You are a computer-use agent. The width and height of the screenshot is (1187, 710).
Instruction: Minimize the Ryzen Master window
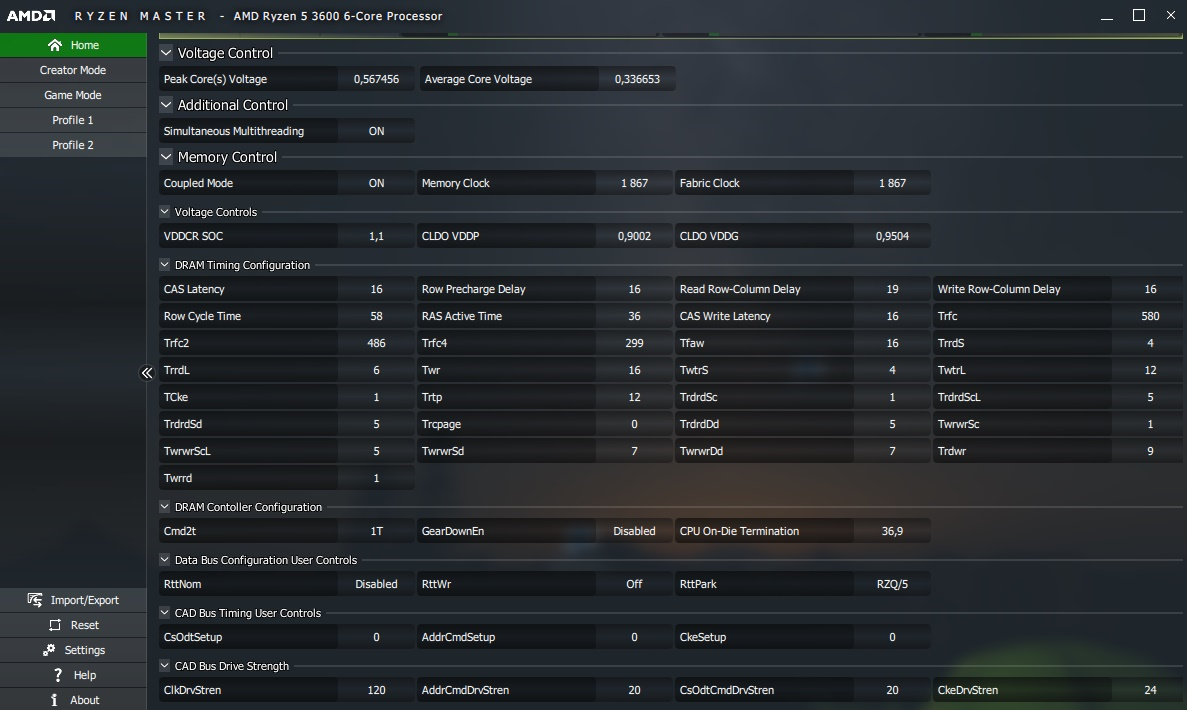tap(1107, 16)
